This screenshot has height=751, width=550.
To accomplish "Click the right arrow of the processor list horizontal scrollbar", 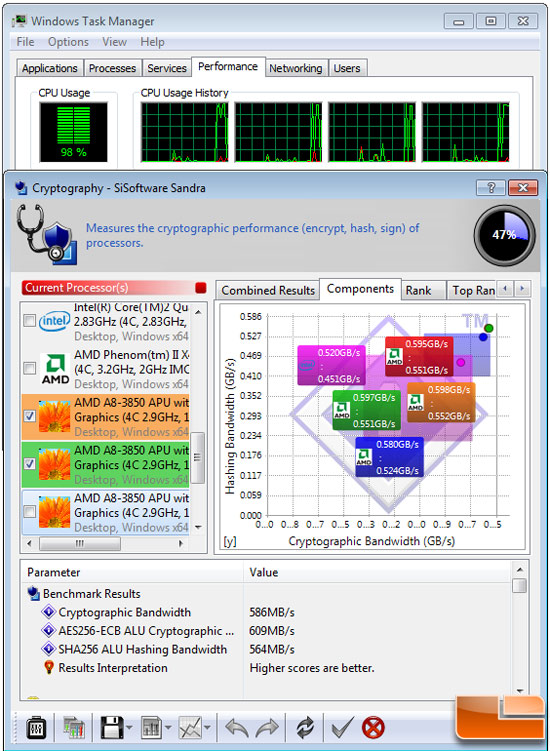I will pos(181,544).
